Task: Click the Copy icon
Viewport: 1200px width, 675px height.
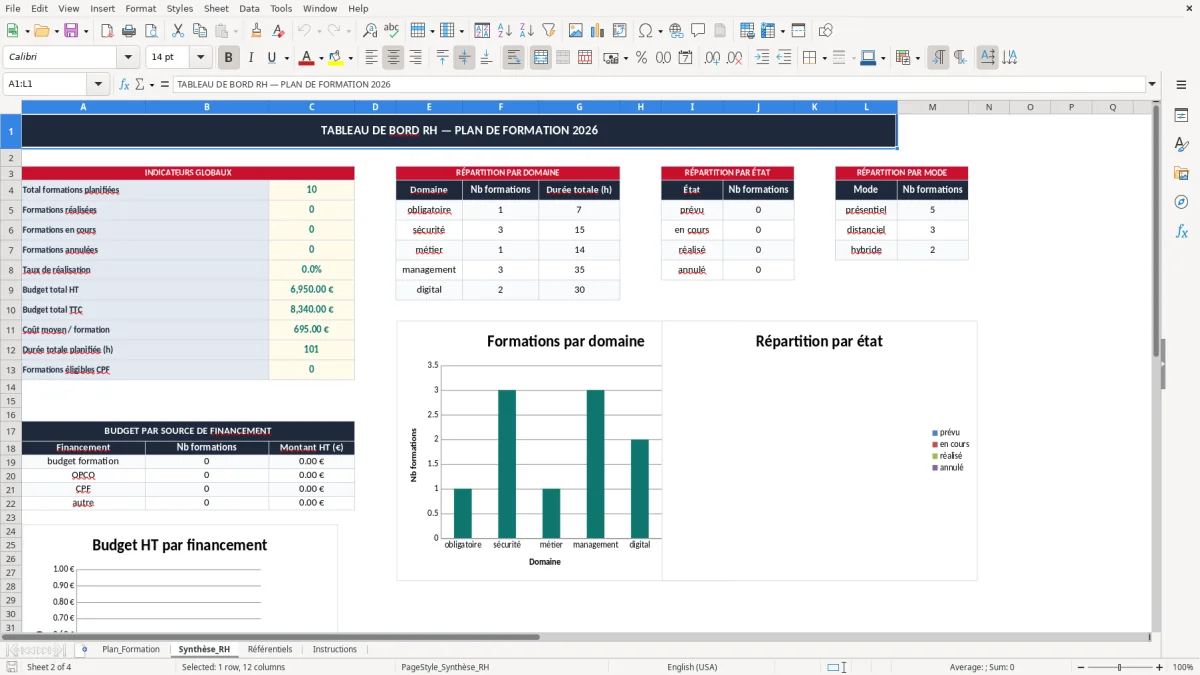Action: pos(199,31)
